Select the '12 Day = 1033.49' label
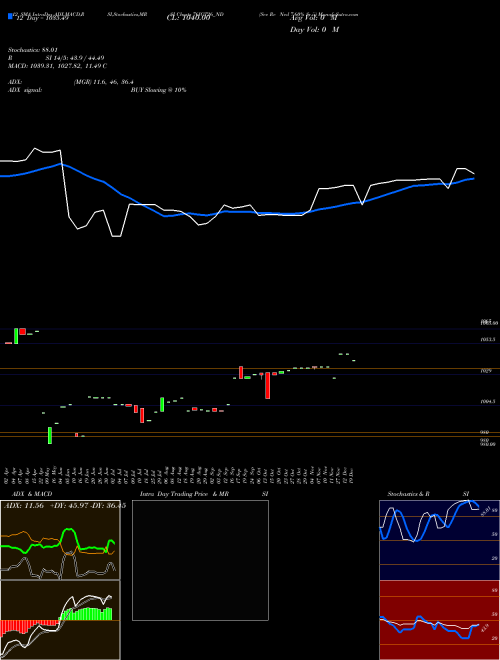 click(42, 18)
